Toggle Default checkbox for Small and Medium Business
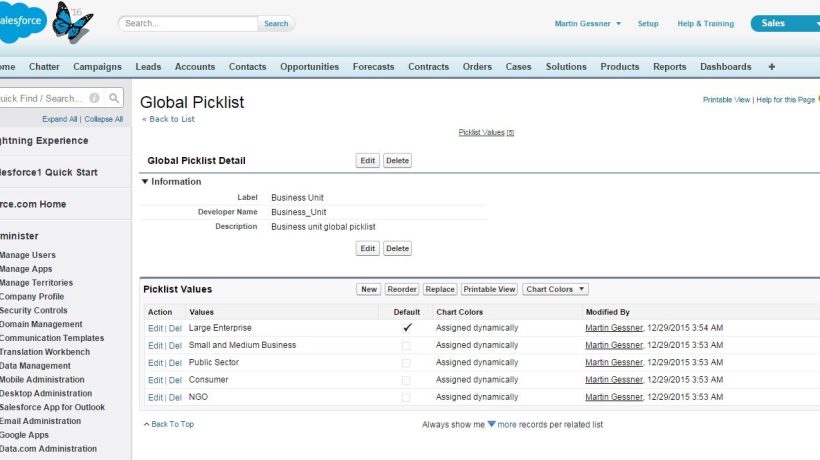 pyautogui.click(x=406, y=345)
